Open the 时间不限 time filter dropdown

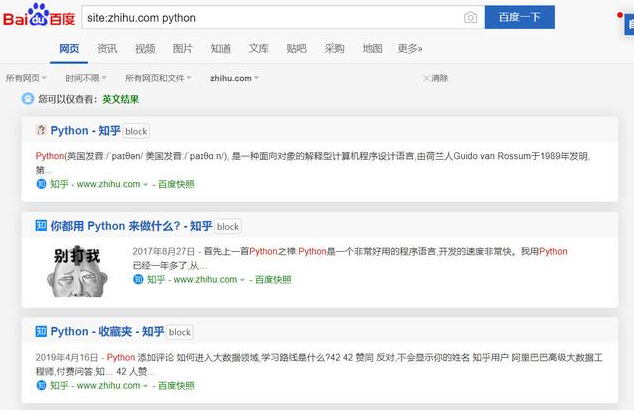point(86,78)
